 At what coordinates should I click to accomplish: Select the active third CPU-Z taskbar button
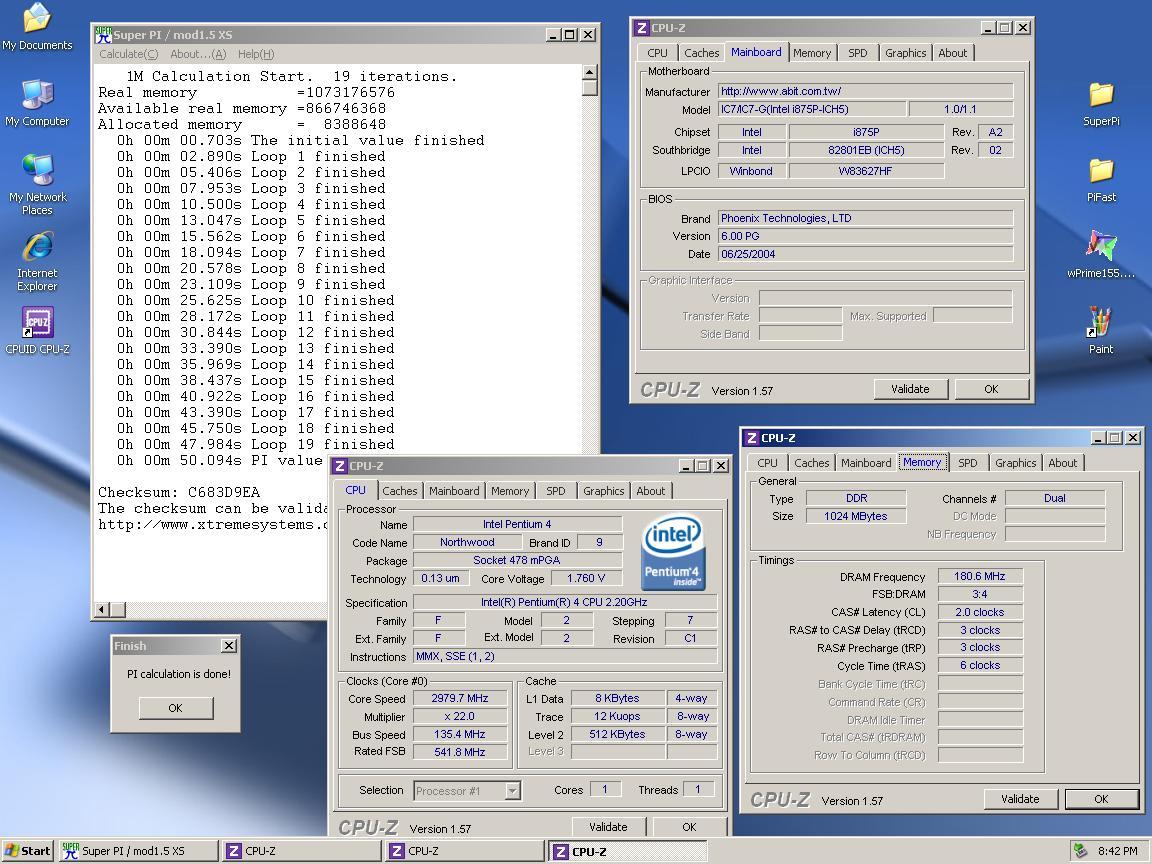click(x=628, y=851)
